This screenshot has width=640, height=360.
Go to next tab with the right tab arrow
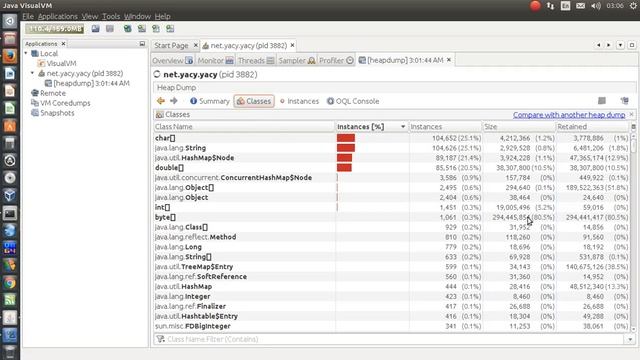click(x=609, y=45)
